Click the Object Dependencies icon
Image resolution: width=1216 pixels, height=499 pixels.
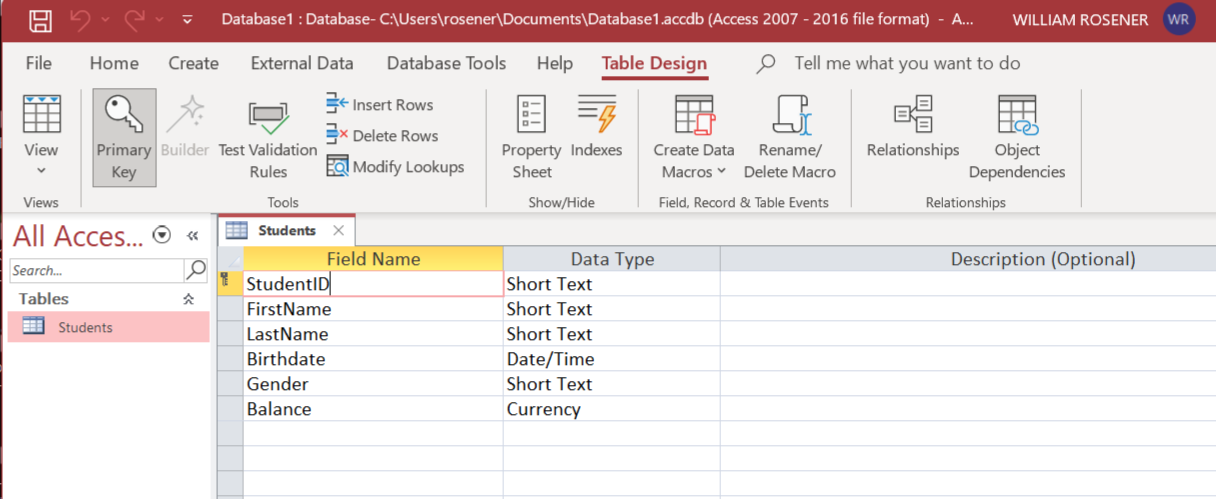click(x=1017, y=115)
